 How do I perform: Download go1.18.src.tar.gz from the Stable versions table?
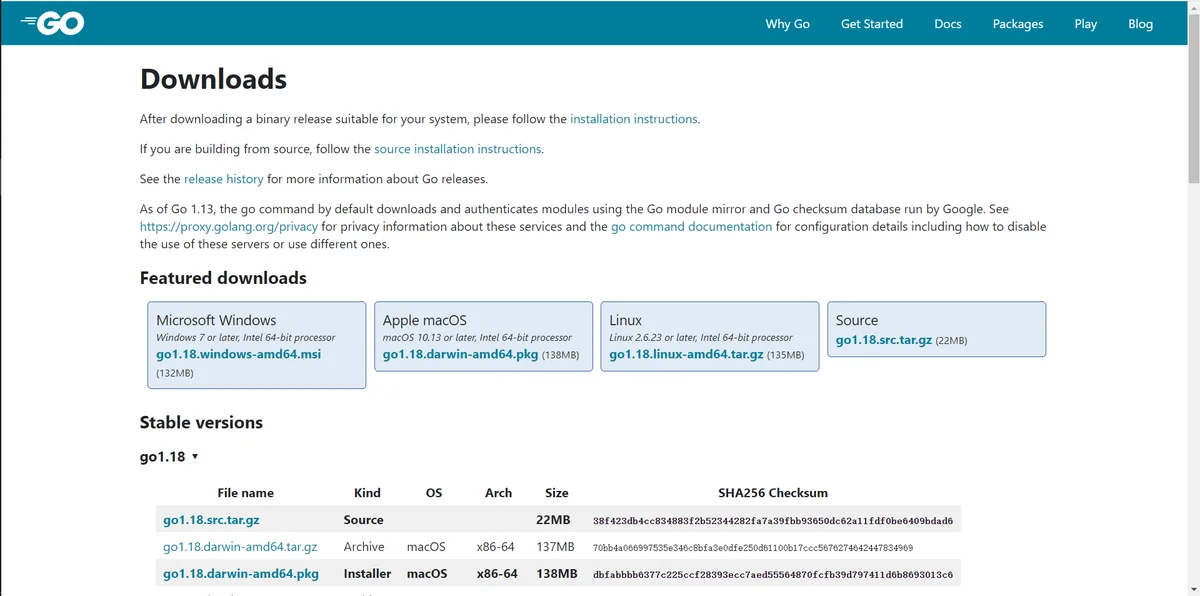click(x=211, y=520)
